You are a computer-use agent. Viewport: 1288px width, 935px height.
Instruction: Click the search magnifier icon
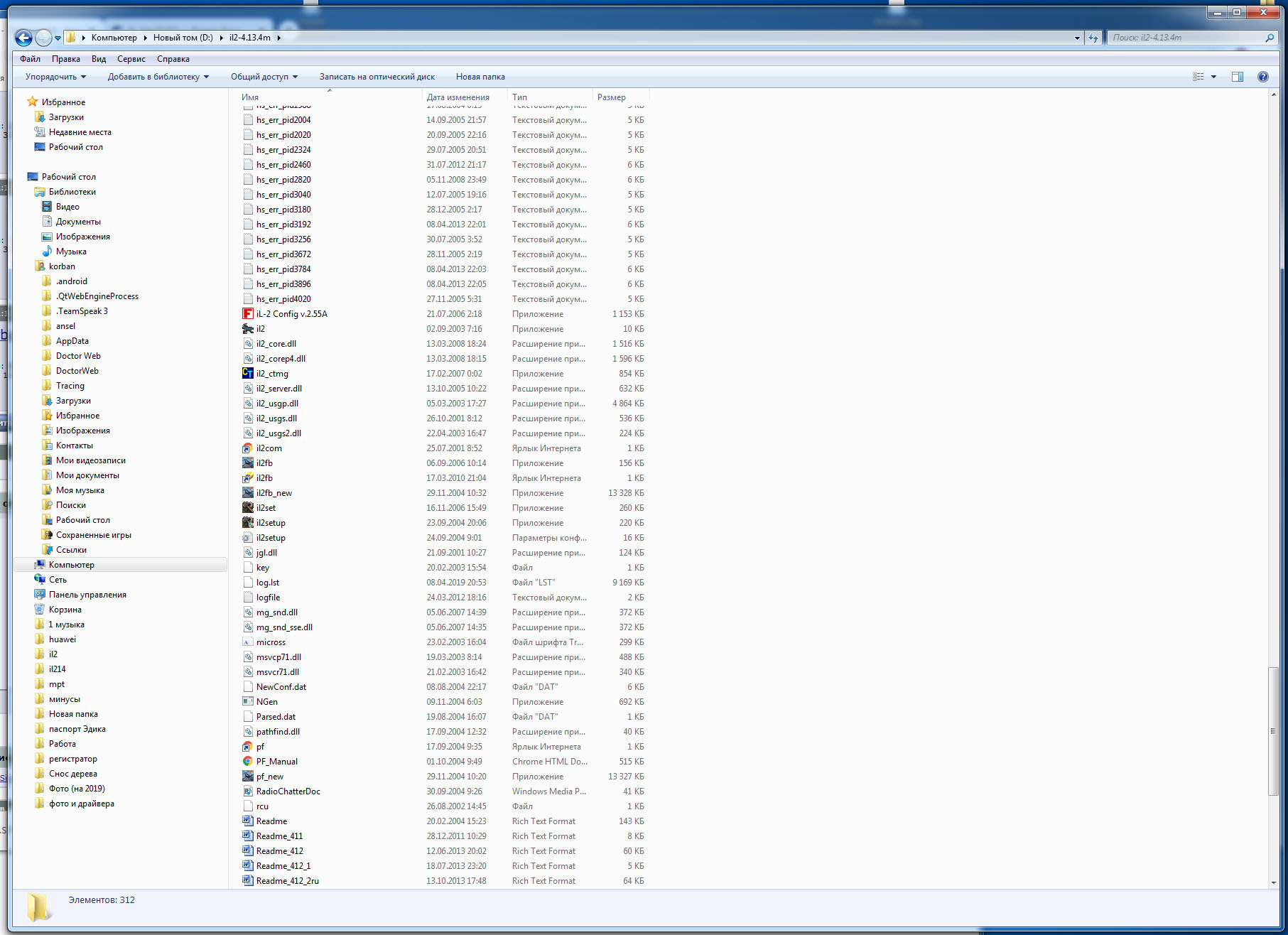point(1270,38)
